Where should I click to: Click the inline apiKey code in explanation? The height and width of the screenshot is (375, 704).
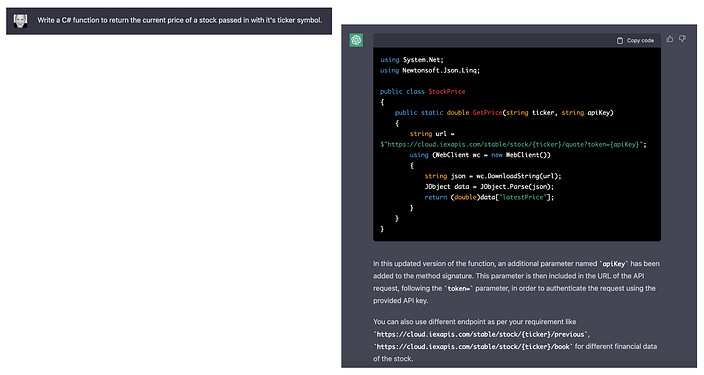(614, 264)
